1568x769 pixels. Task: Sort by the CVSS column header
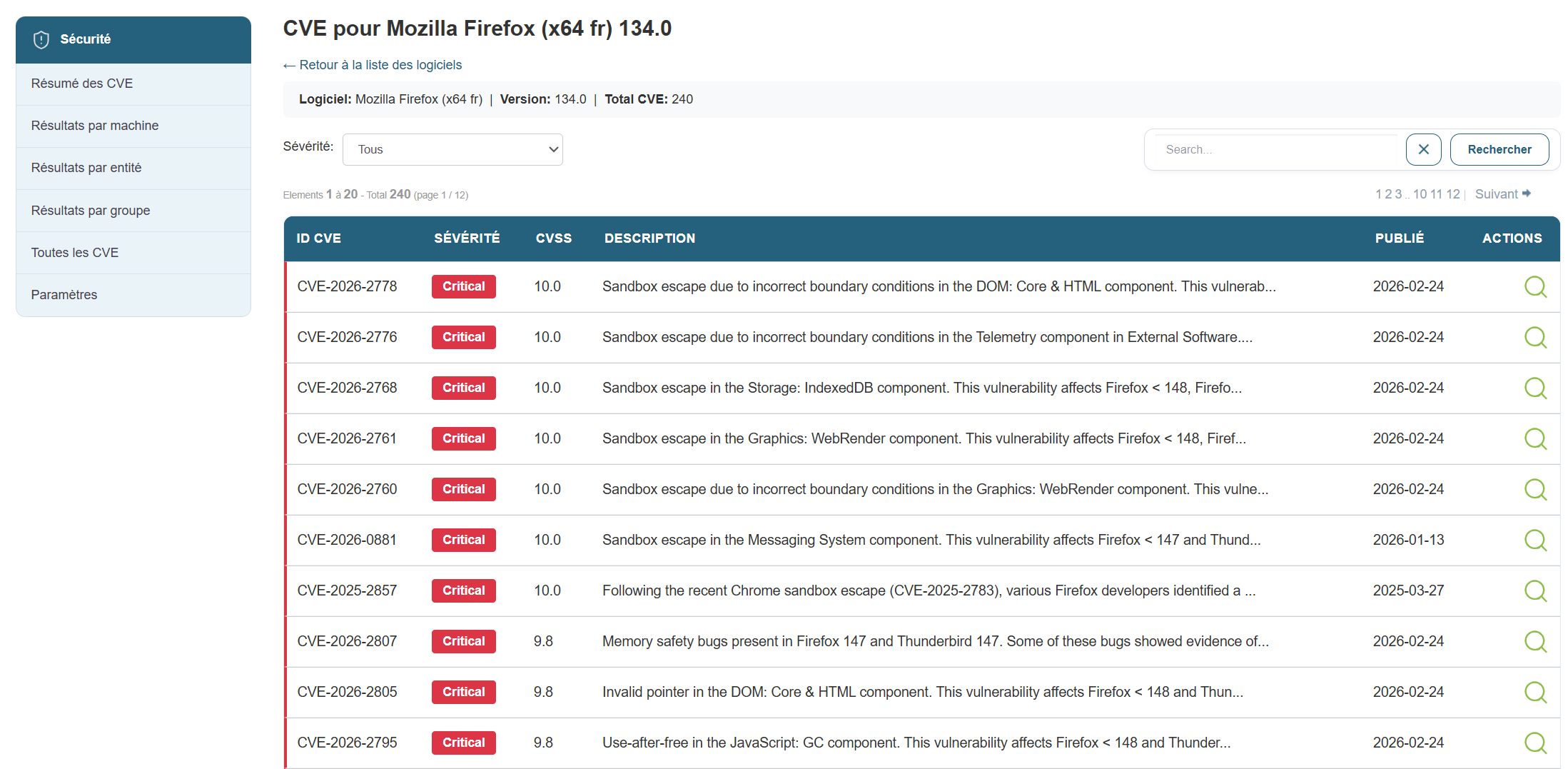pos(553,238)
